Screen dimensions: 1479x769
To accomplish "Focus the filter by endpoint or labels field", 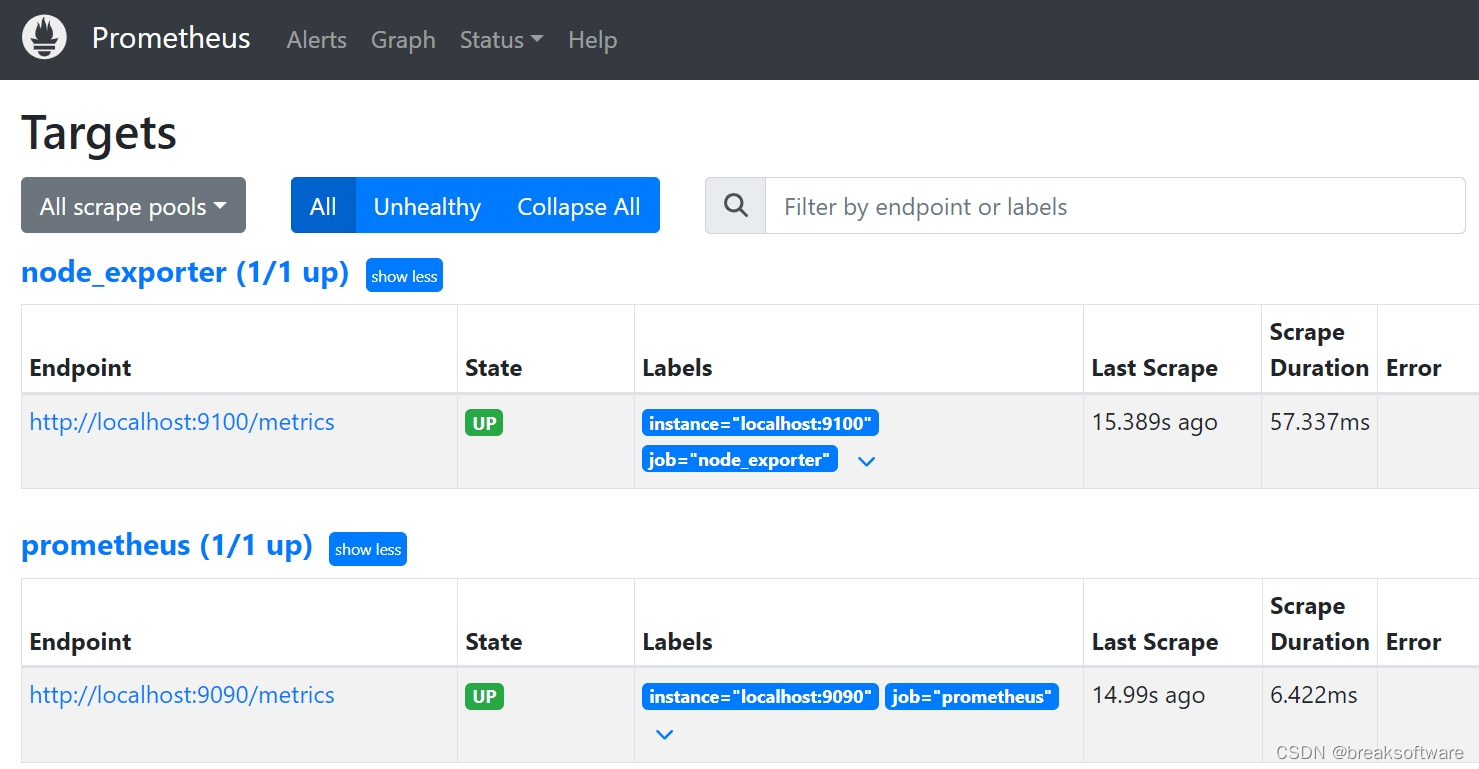I will (x=1115, y=206).
